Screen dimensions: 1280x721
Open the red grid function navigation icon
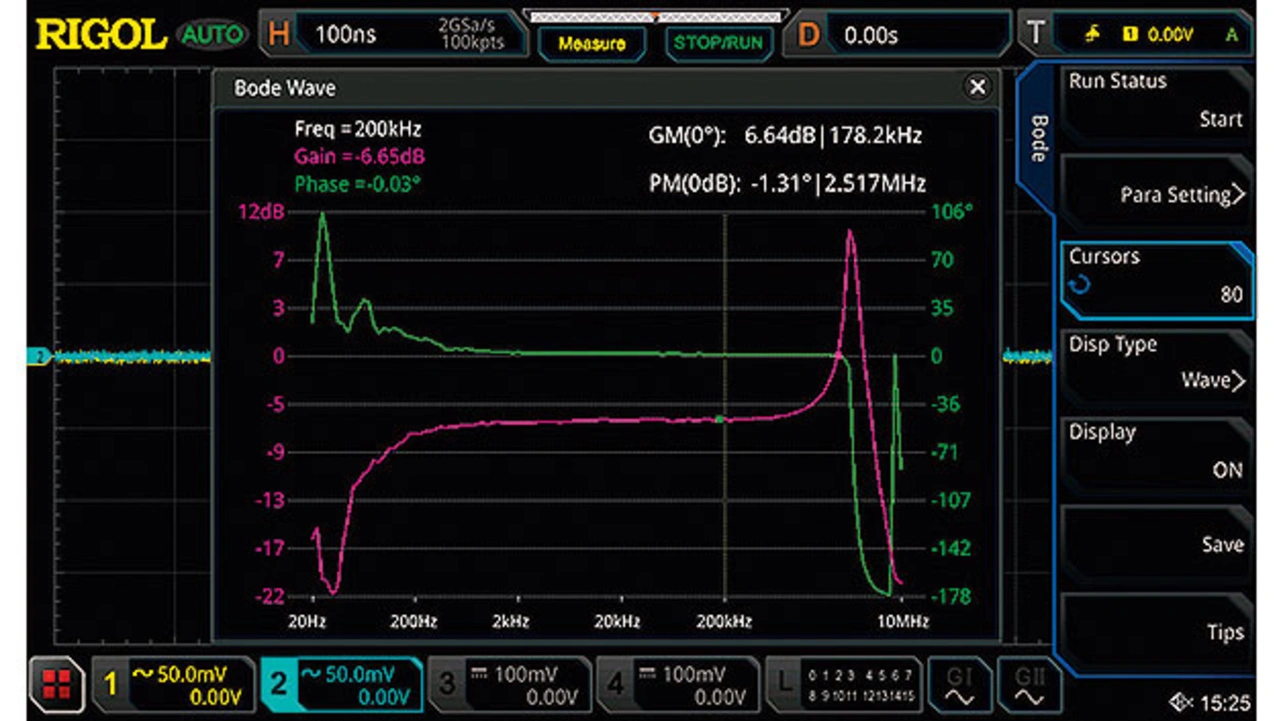(x=57, y=684)
